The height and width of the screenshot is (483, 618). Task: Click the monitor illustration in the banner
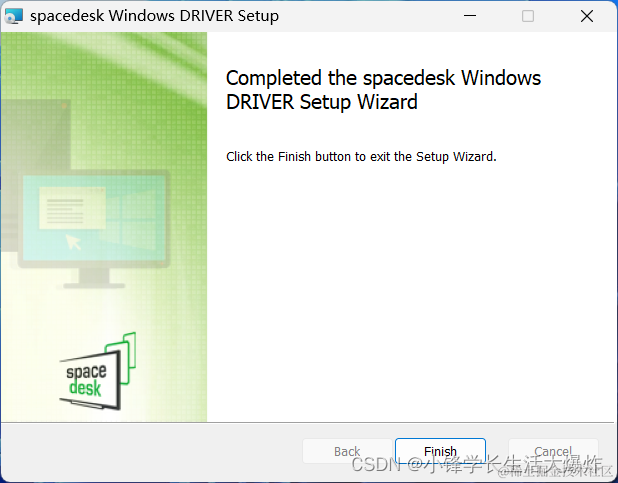pos(94,229)
